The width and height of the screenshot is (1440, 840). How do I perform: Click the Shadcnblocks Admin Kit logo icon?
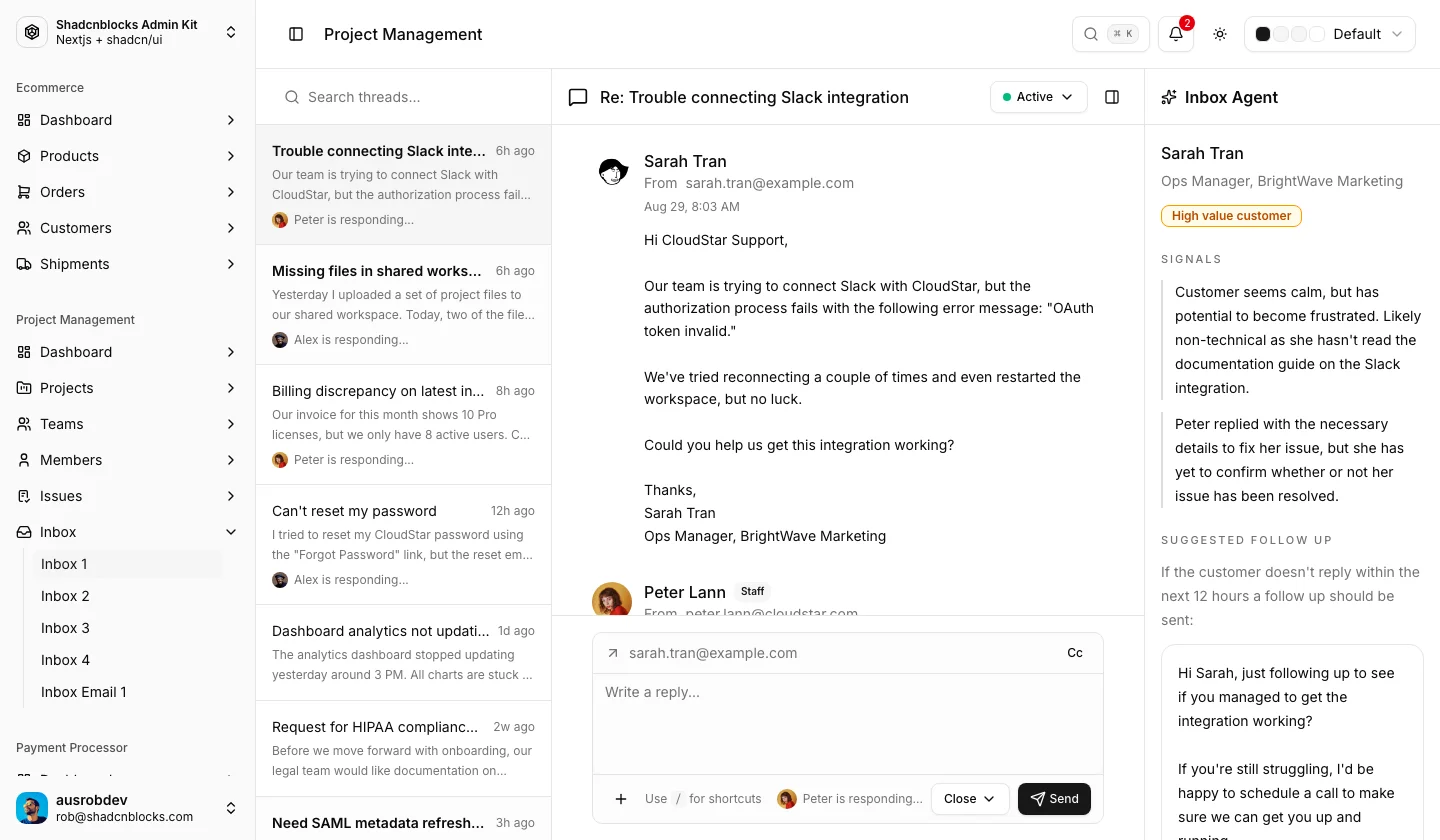[x=32, y=32]
